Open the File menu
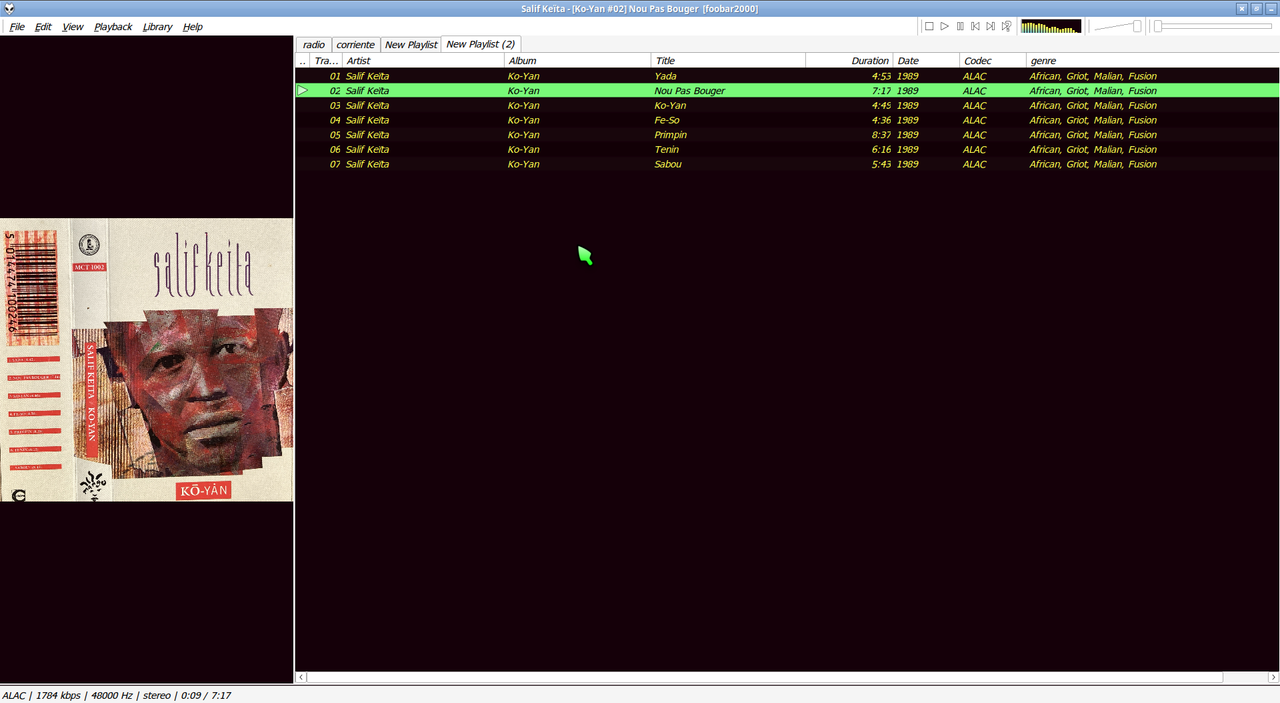Screen dimensions: 1280x703 tap(17, 27)
